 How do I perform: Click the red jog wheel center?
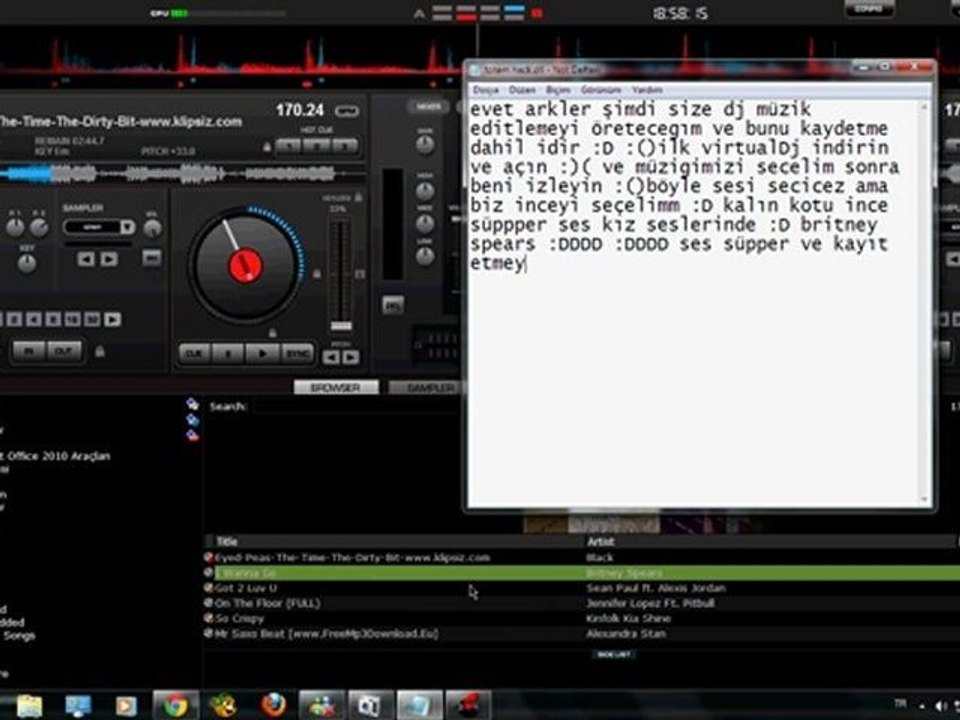click(246, 265)
